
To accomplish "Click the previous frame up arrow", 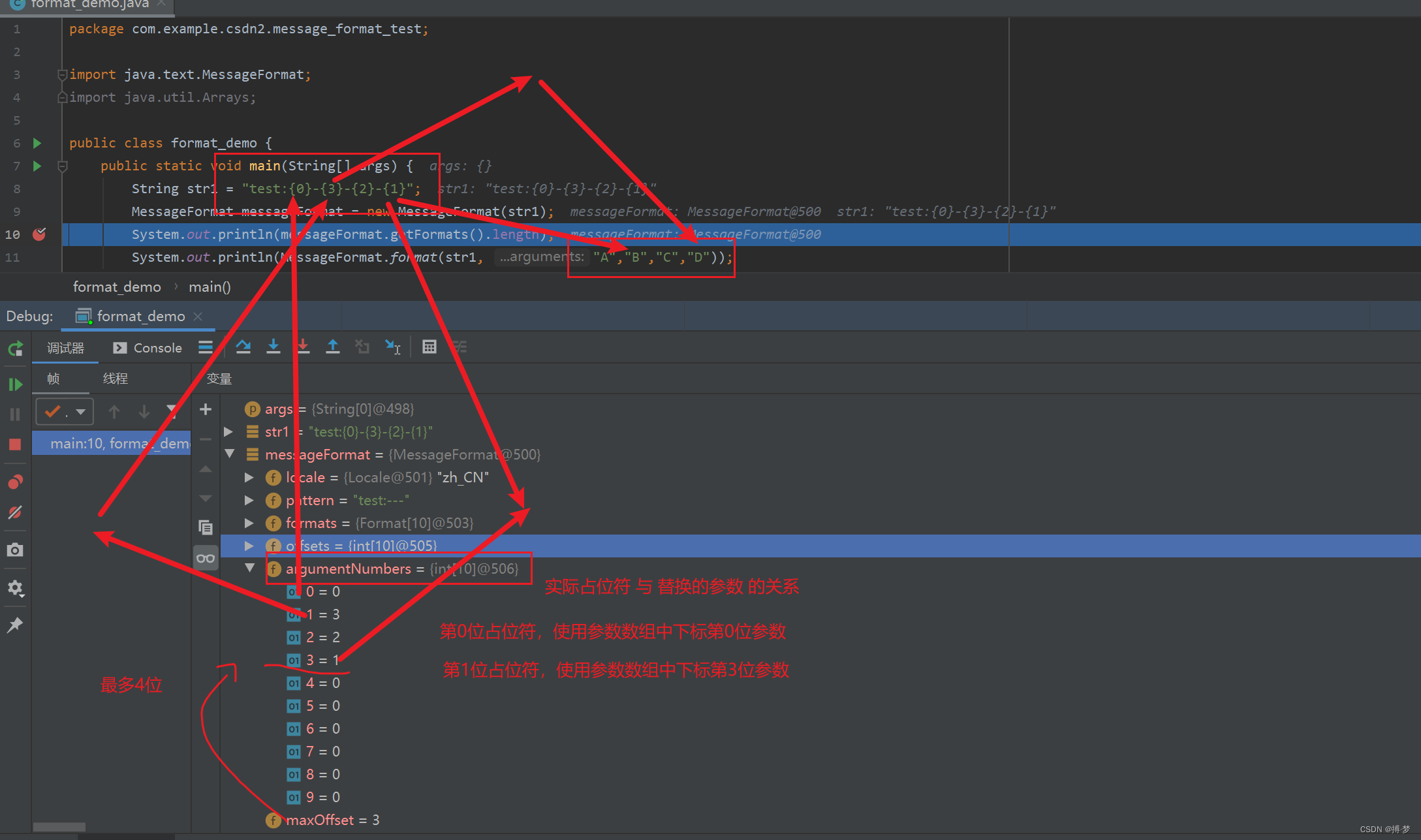I will [x=114, y=412].
